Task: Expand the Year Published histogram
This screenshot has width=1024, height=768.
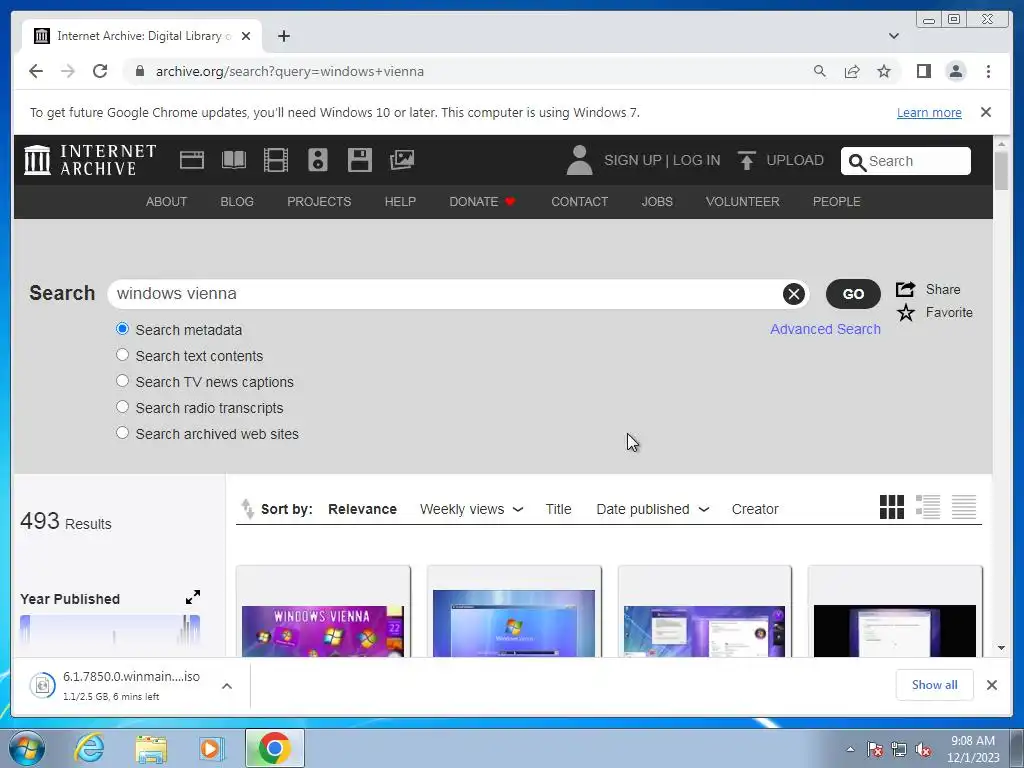Action: pos(193,597)
